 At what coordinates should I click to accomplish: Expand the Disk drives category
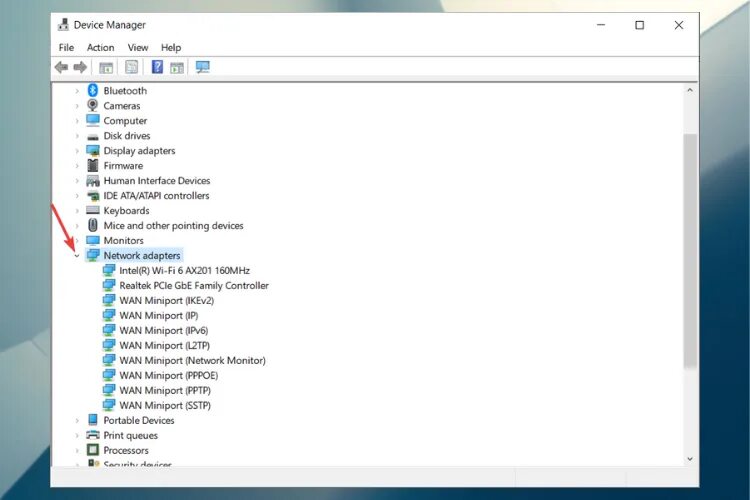click(x=77, y=136)
